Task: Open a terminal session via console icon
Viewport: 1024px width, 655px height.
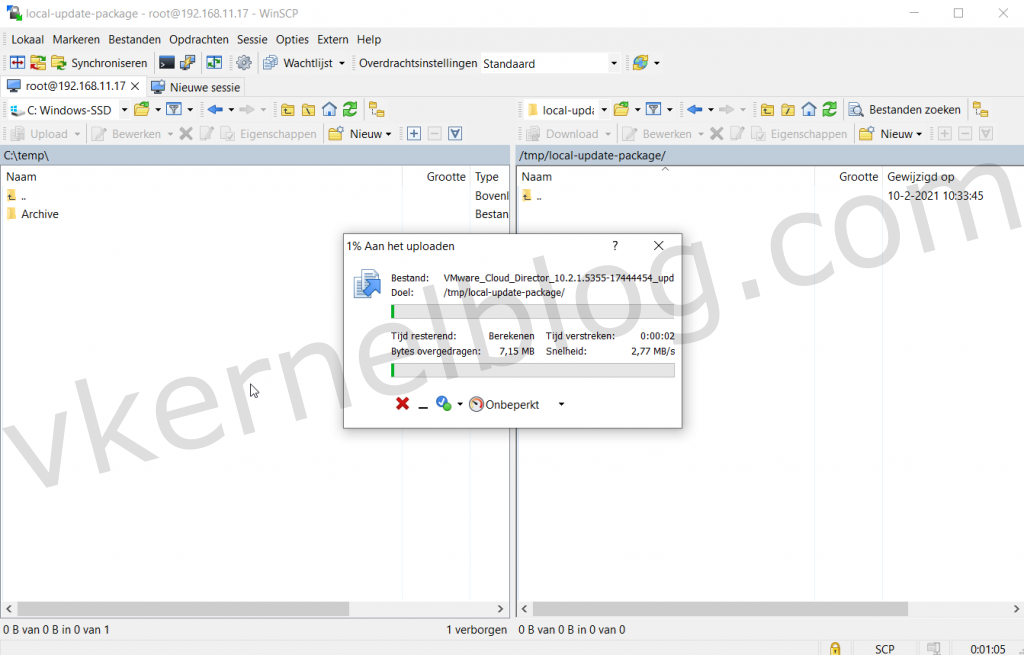Action: pos(165,62)
